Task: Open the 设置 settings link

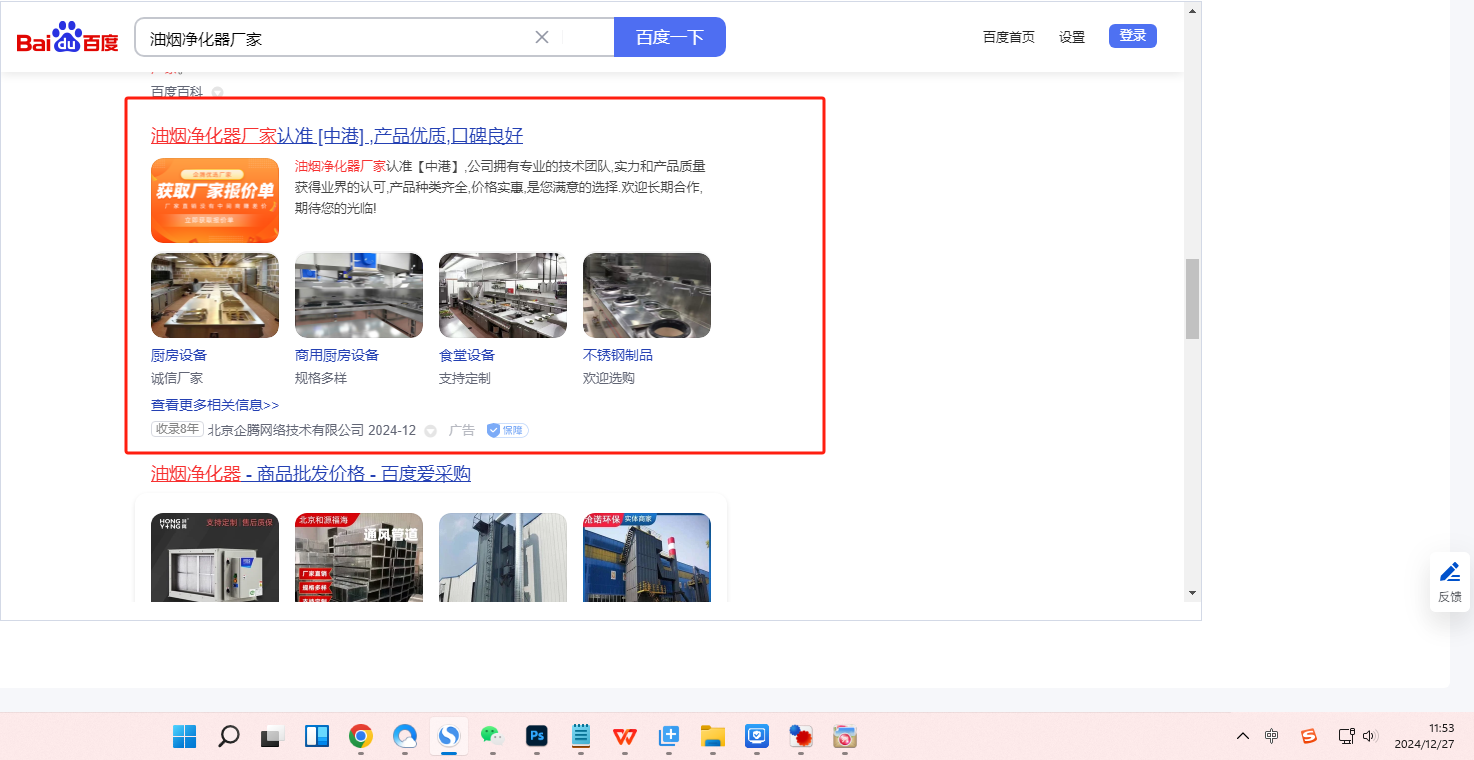Action: pyautogui.click(x=1072, y=37)
